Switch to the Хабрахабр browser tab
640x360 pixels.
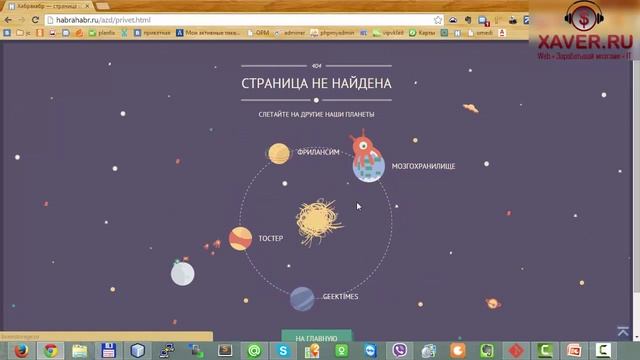point(49,6)
